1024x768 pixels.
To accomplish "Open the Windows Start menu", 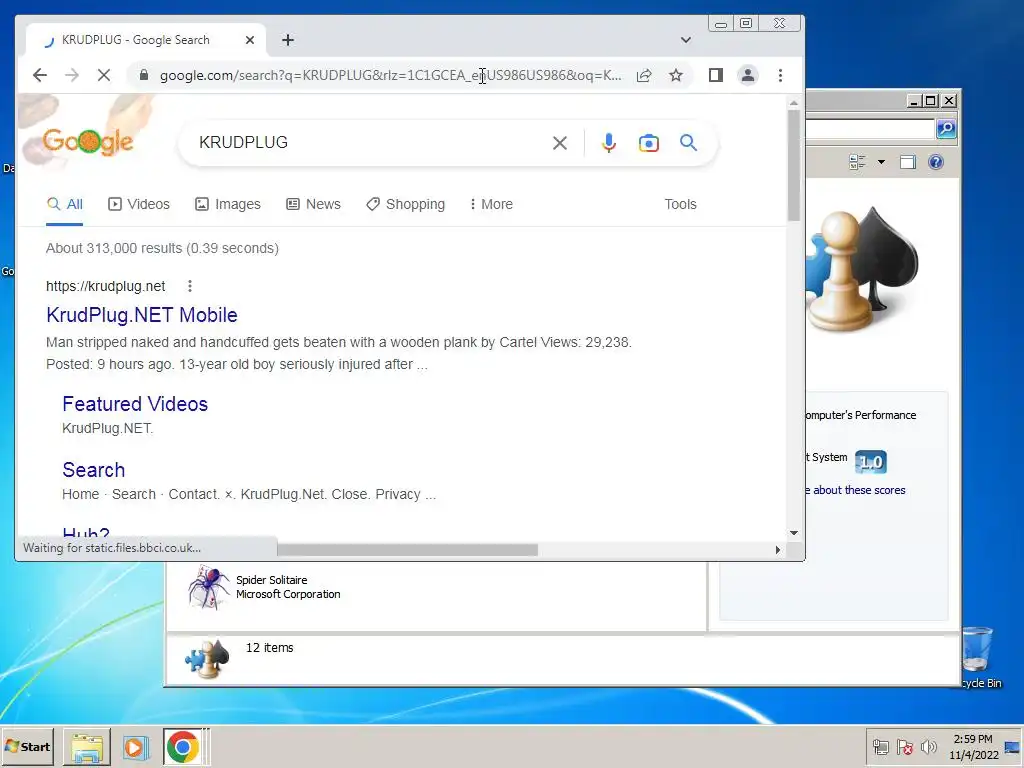I will [27, 746].
